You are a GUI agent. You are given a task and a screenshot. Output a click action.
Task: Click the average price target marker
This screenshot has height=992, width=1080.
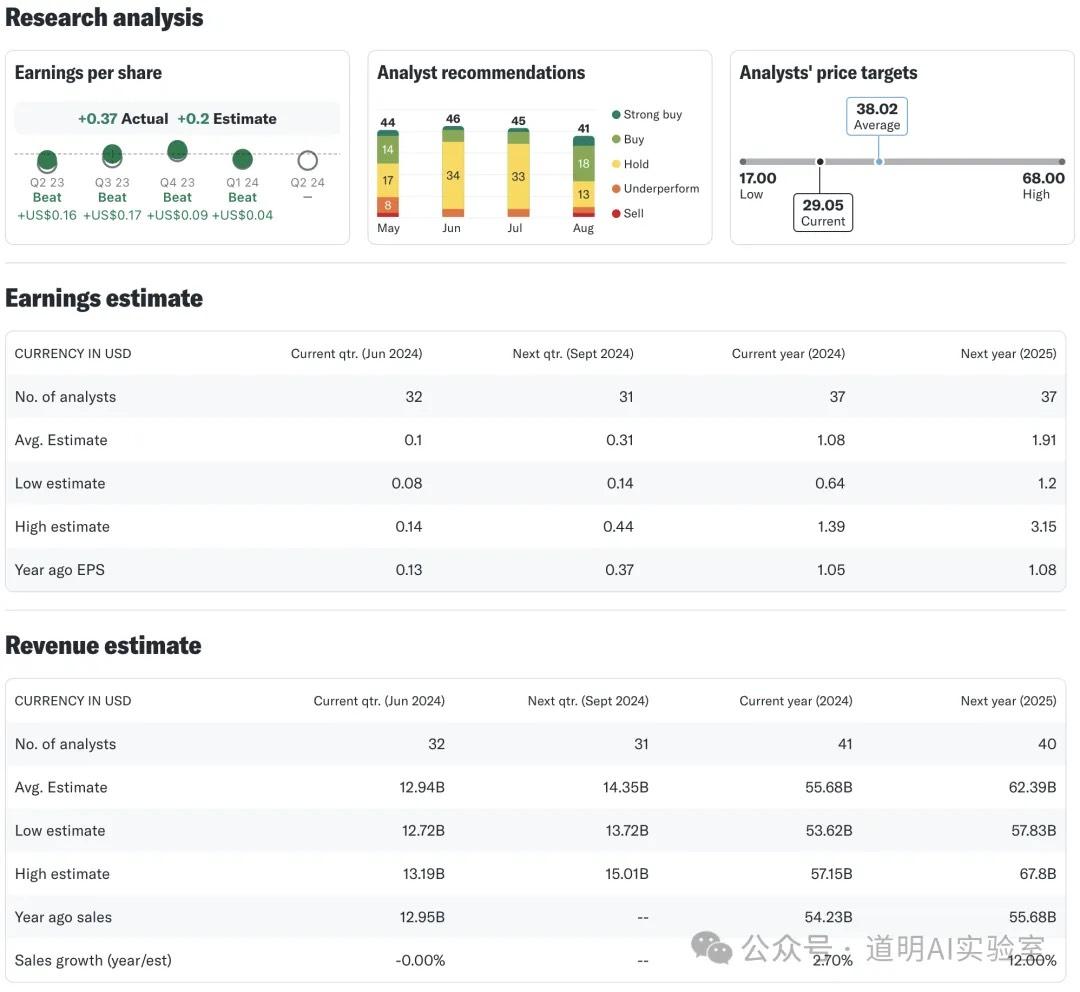878,162
